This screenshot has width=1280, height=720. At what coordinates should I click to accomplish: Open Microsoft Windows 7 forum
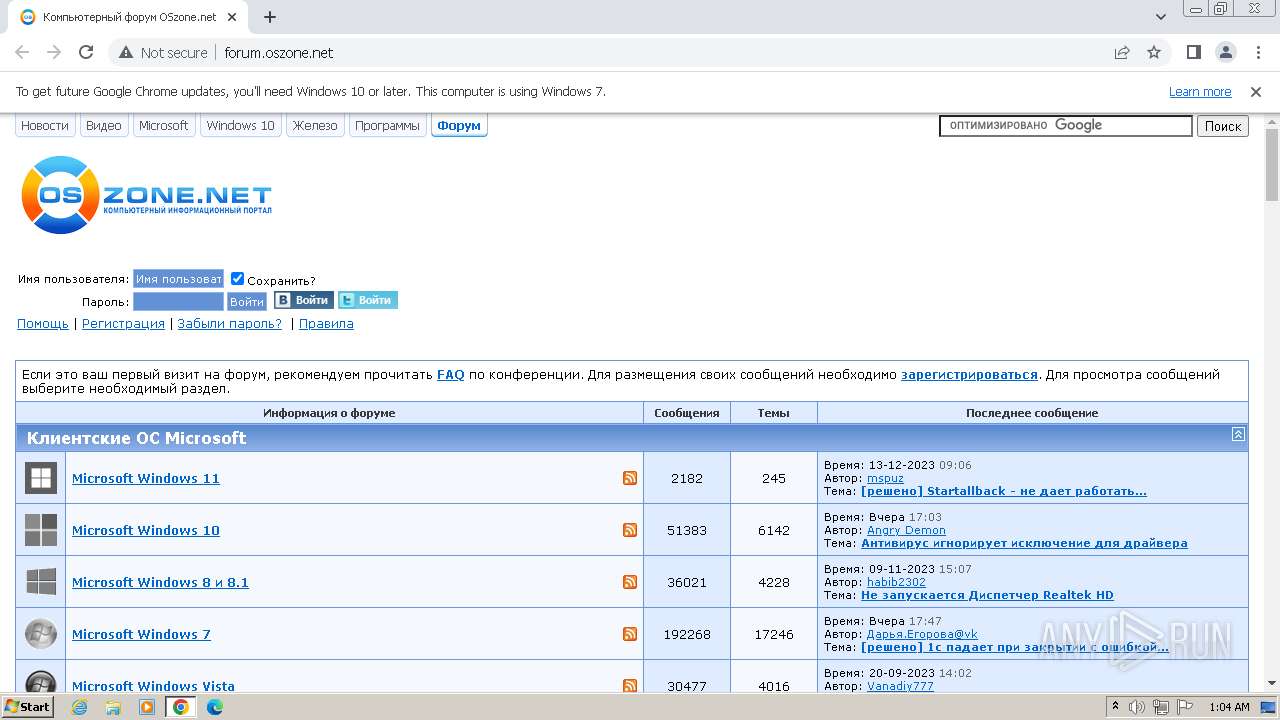[141, 634]
